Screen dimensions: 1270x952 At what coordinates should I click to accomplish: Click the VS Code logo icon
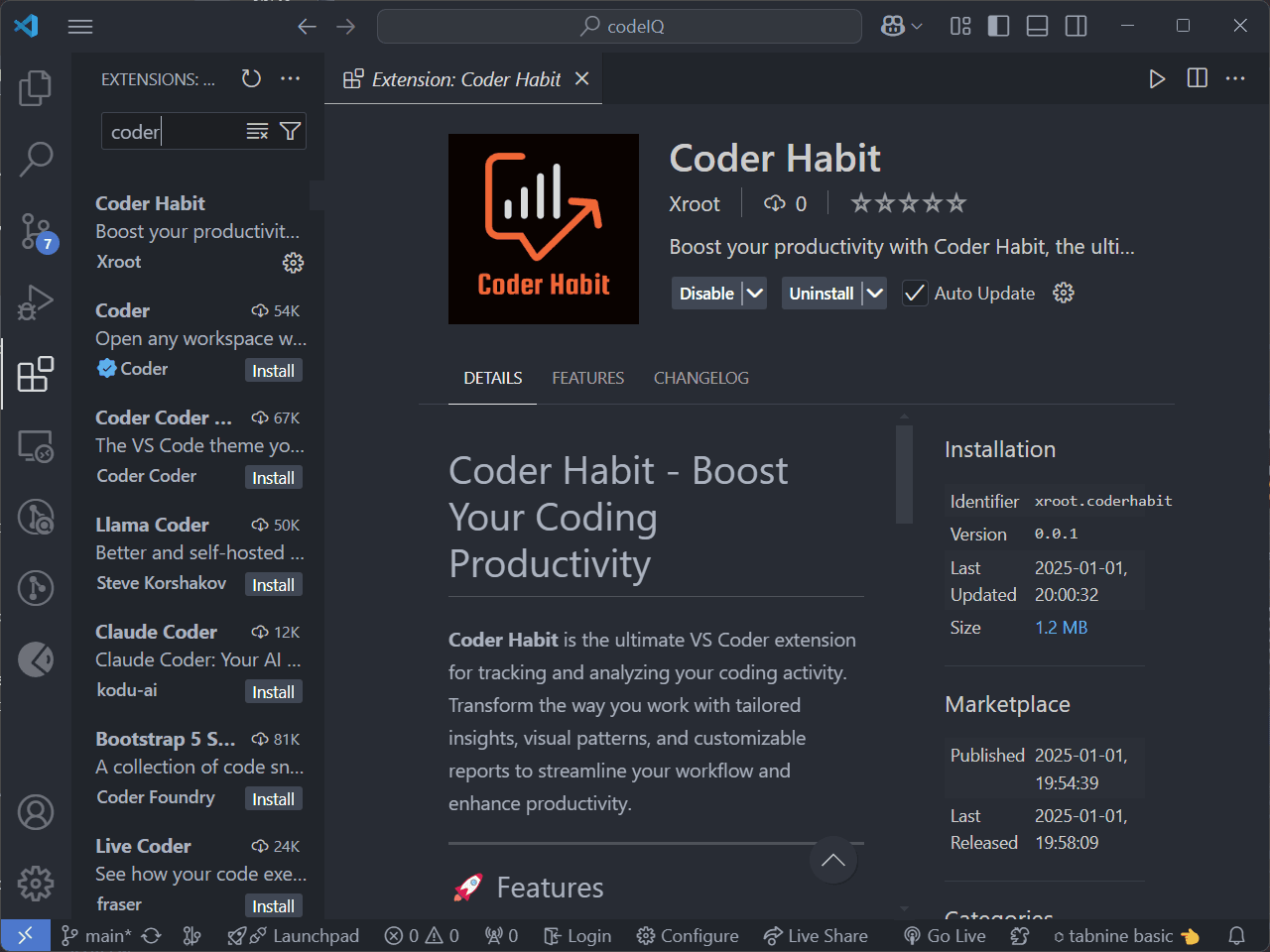26,26
